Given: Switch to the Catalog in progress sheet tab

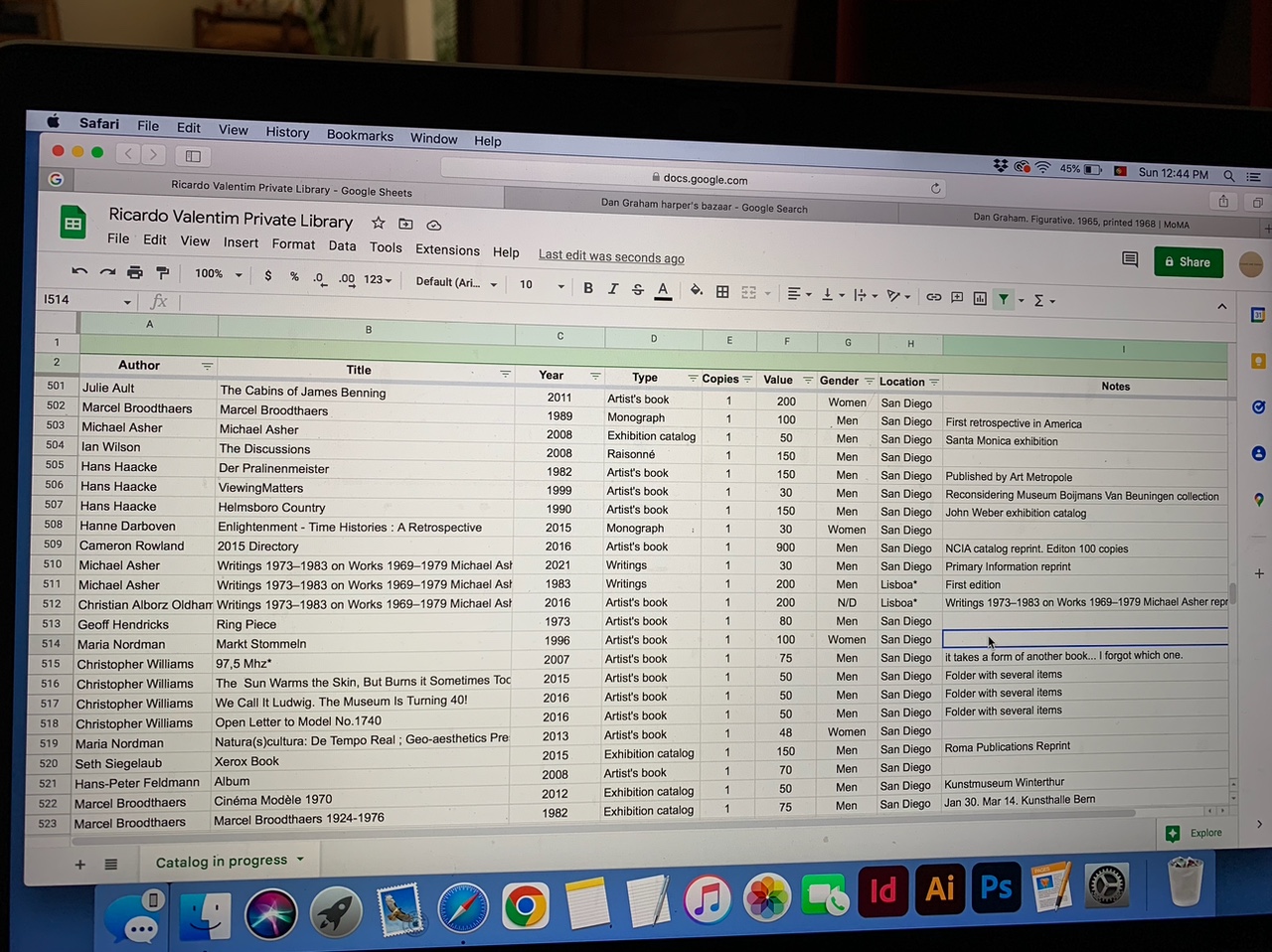Looking at the screenshot, I should 222,862.
